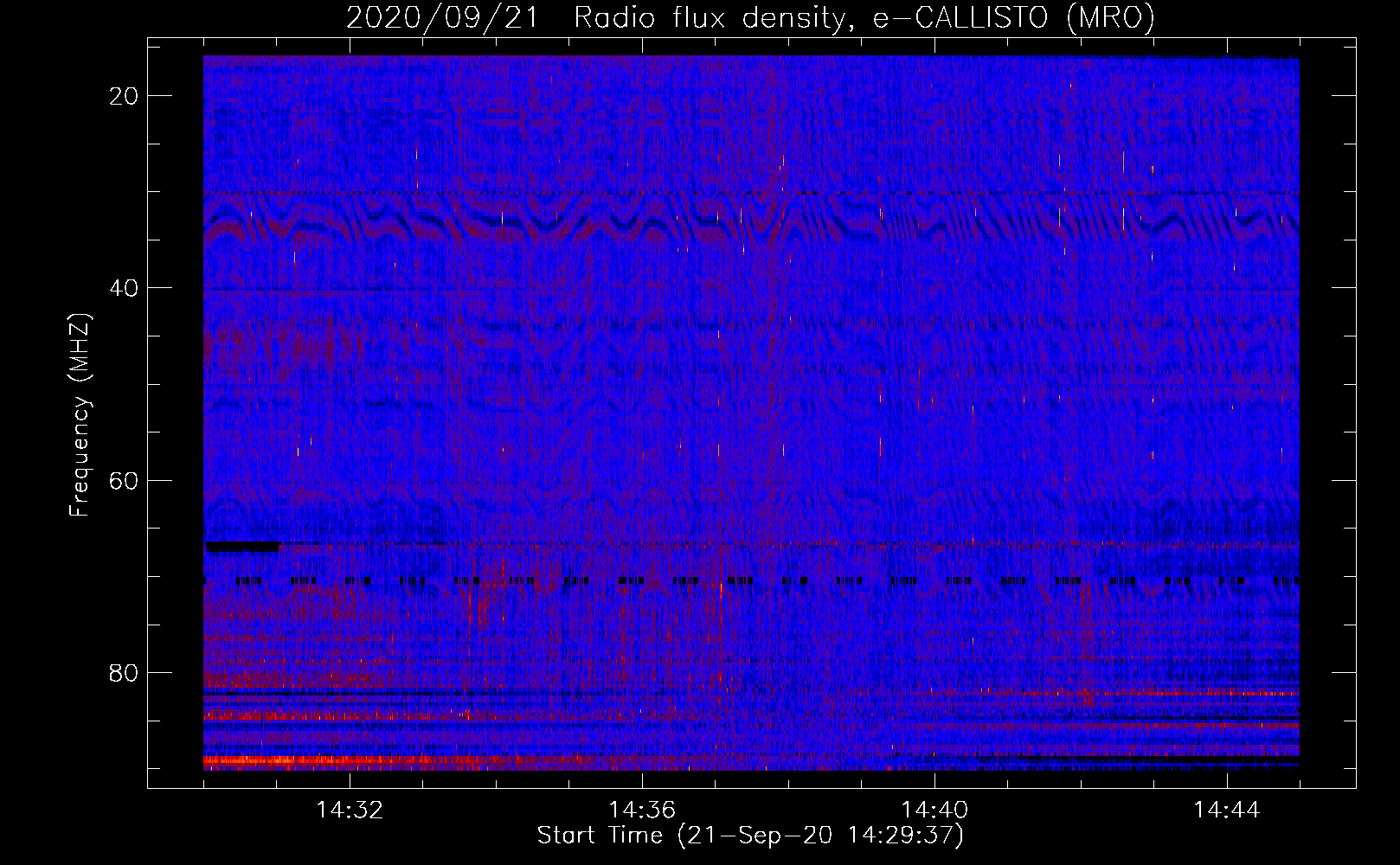Click the 60 MHz frequency tick label
Screen dimensions: 1400x865
(124, 480)
